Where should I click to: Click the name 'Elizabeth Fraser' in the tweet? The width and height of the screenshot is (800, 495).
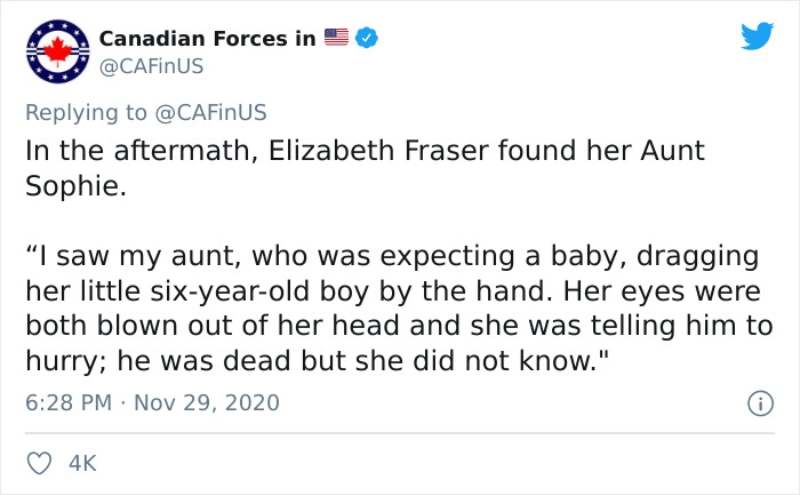(x=378, y=151)
